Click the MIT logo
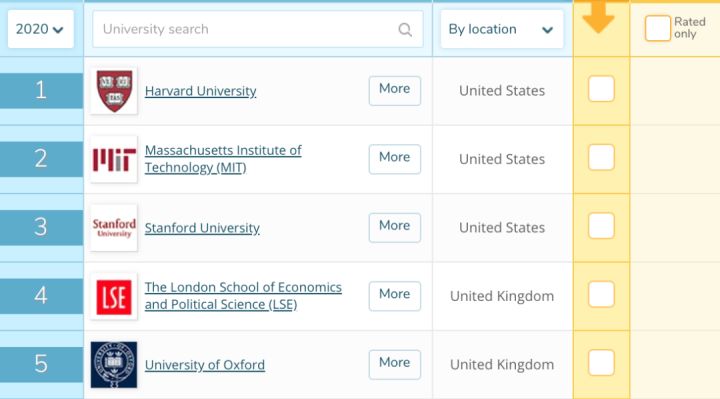The width and height of the screenshot is (720, 399). click(114, 159)
